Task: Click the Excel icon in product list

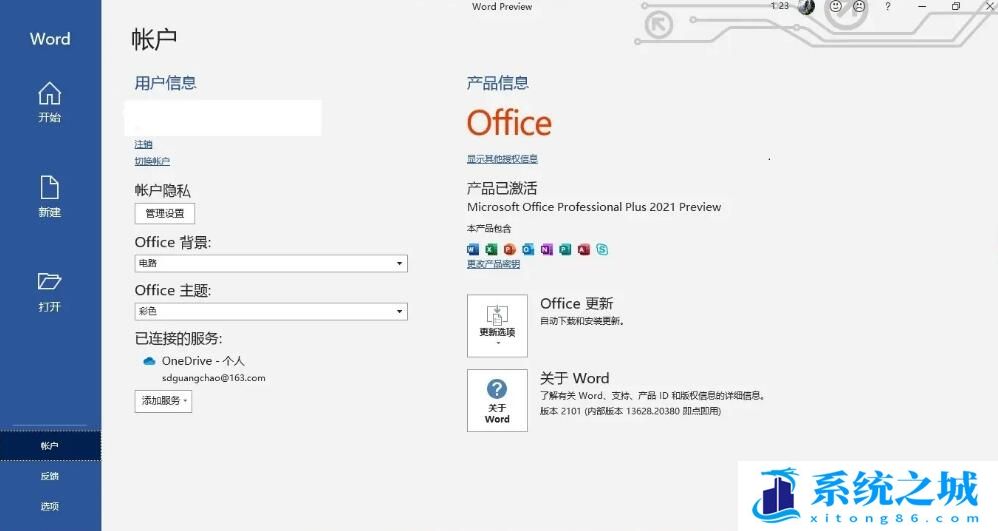Action: tap(491, 249)
